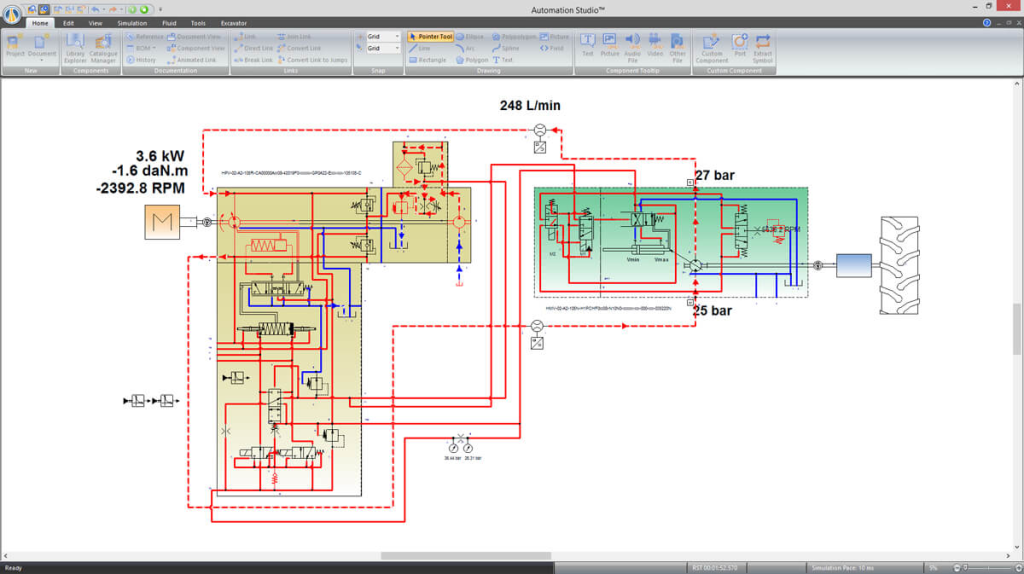Select the Ellipse drawing tool
The image size is (1024, 574).
pyautogui.click(x=470, y=37)
